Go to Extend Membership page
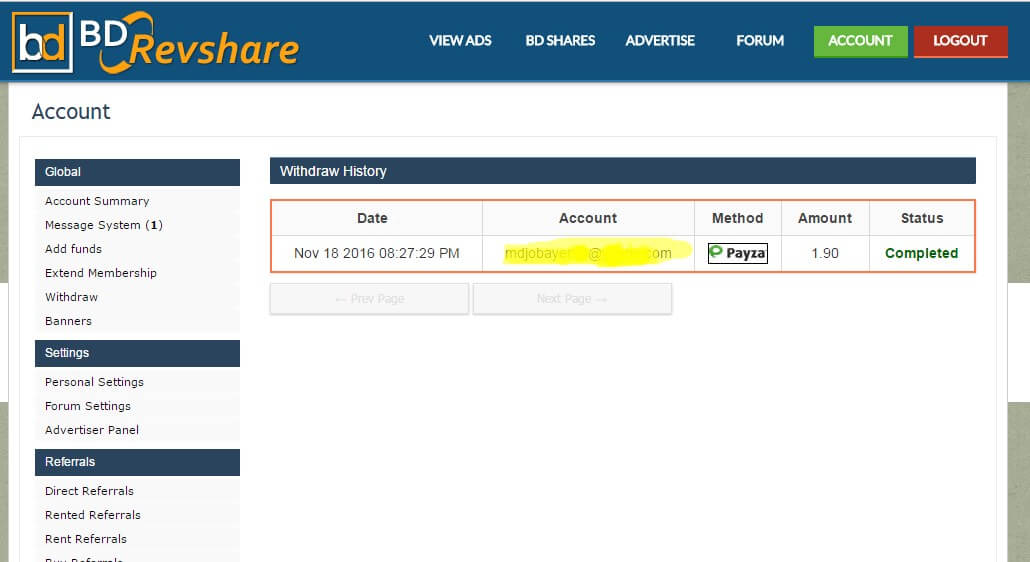The width and height of the screenshot is (1030, 562). tap(101, 273)
